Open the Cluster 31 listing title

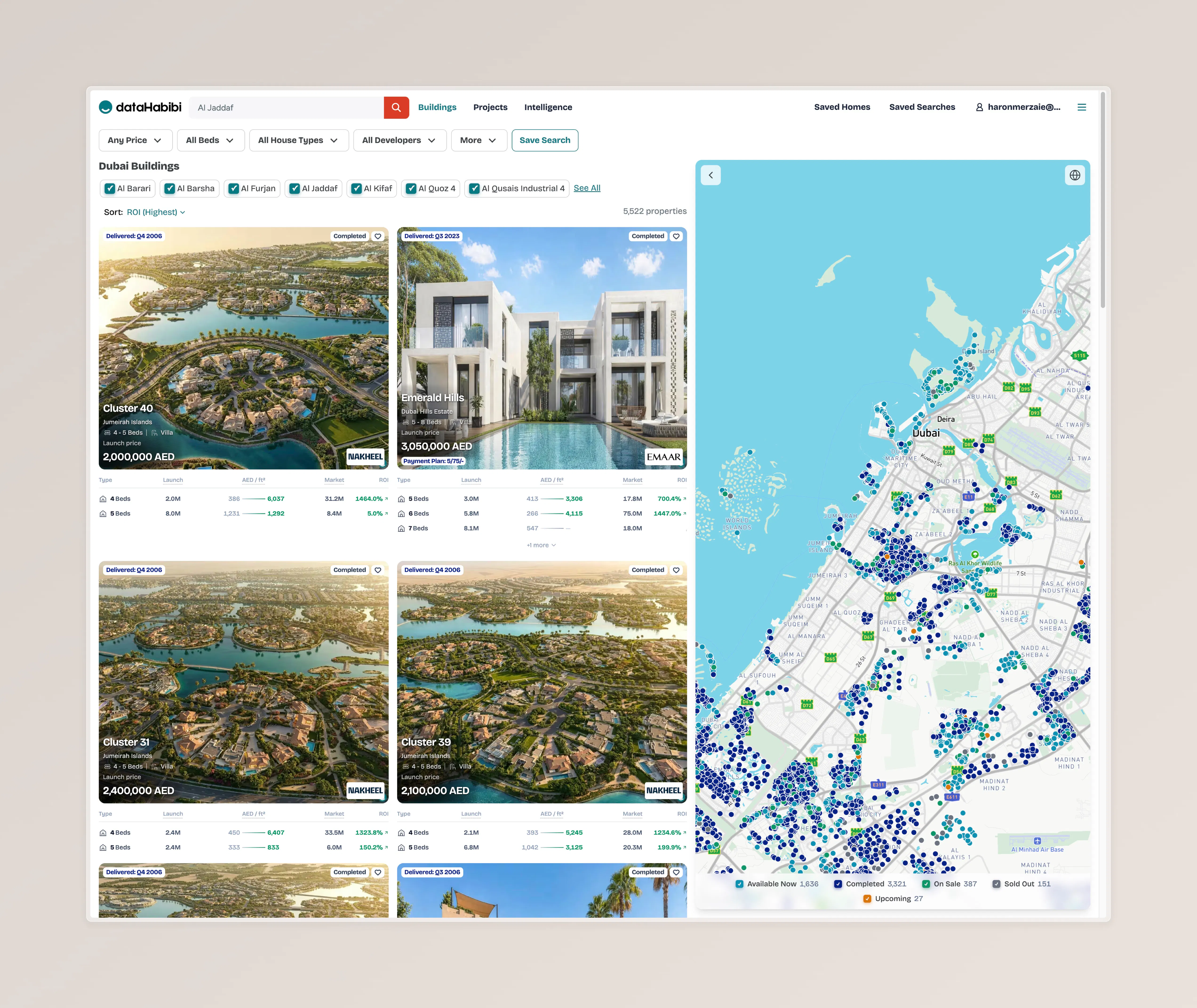pyautogui.click(x=126, y=742)
